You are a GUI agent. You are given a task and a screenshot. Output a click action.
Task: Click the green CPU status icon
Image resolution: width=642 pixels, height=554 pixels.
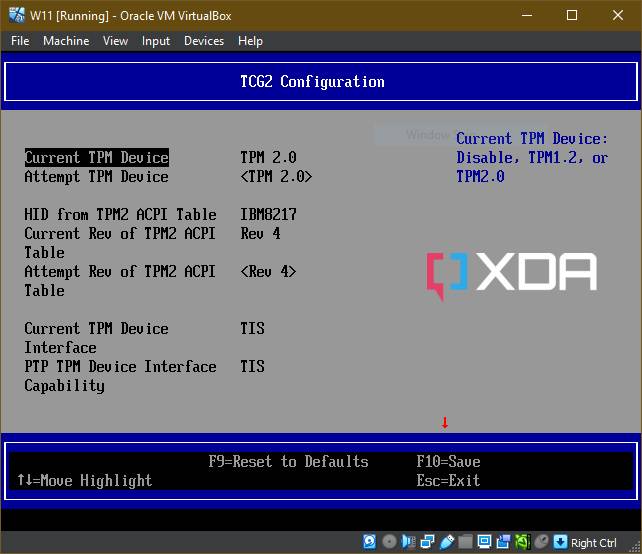pos(523,542)
